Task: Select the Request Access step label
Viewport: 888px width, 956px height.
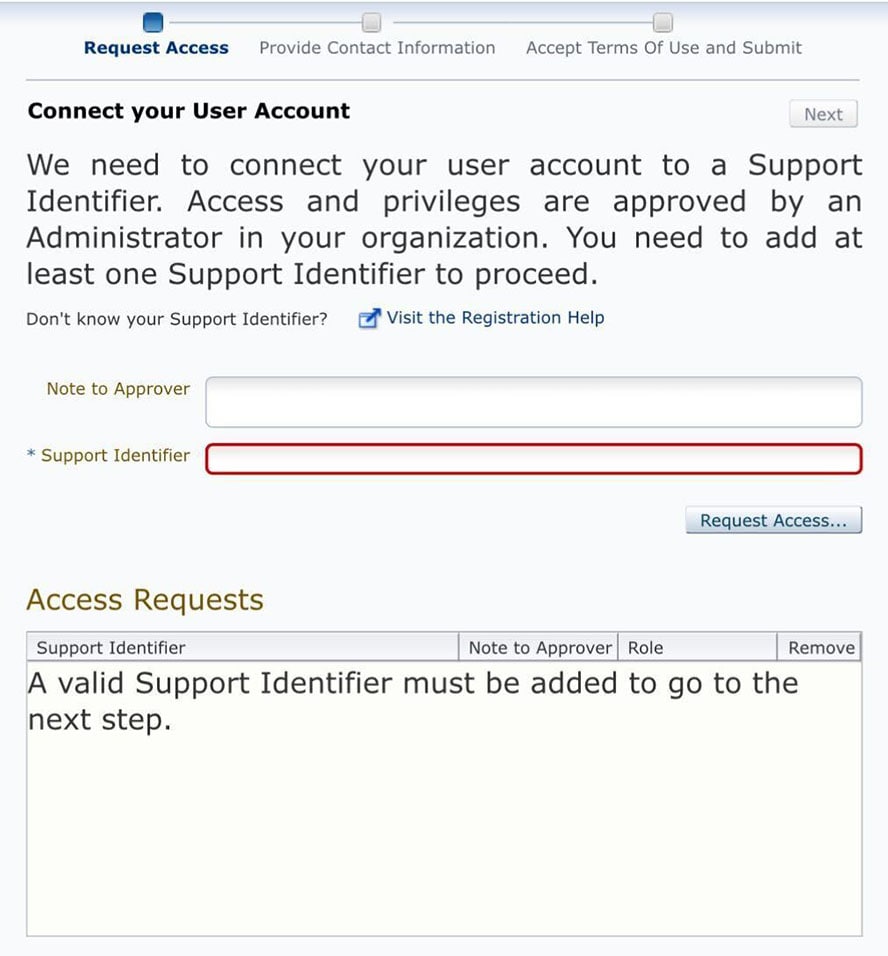Action: tap(156, 48)
